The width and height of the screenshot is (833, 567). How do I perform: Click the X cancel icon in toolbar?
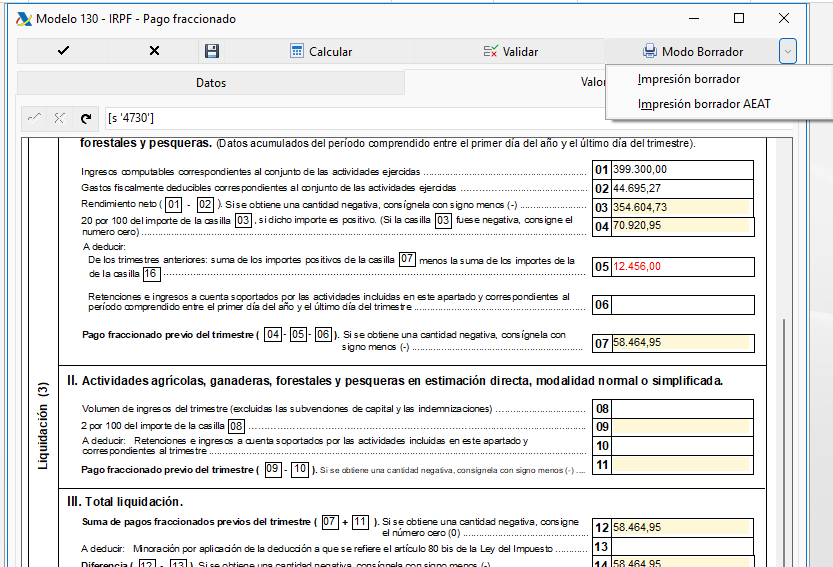point(154,51)
